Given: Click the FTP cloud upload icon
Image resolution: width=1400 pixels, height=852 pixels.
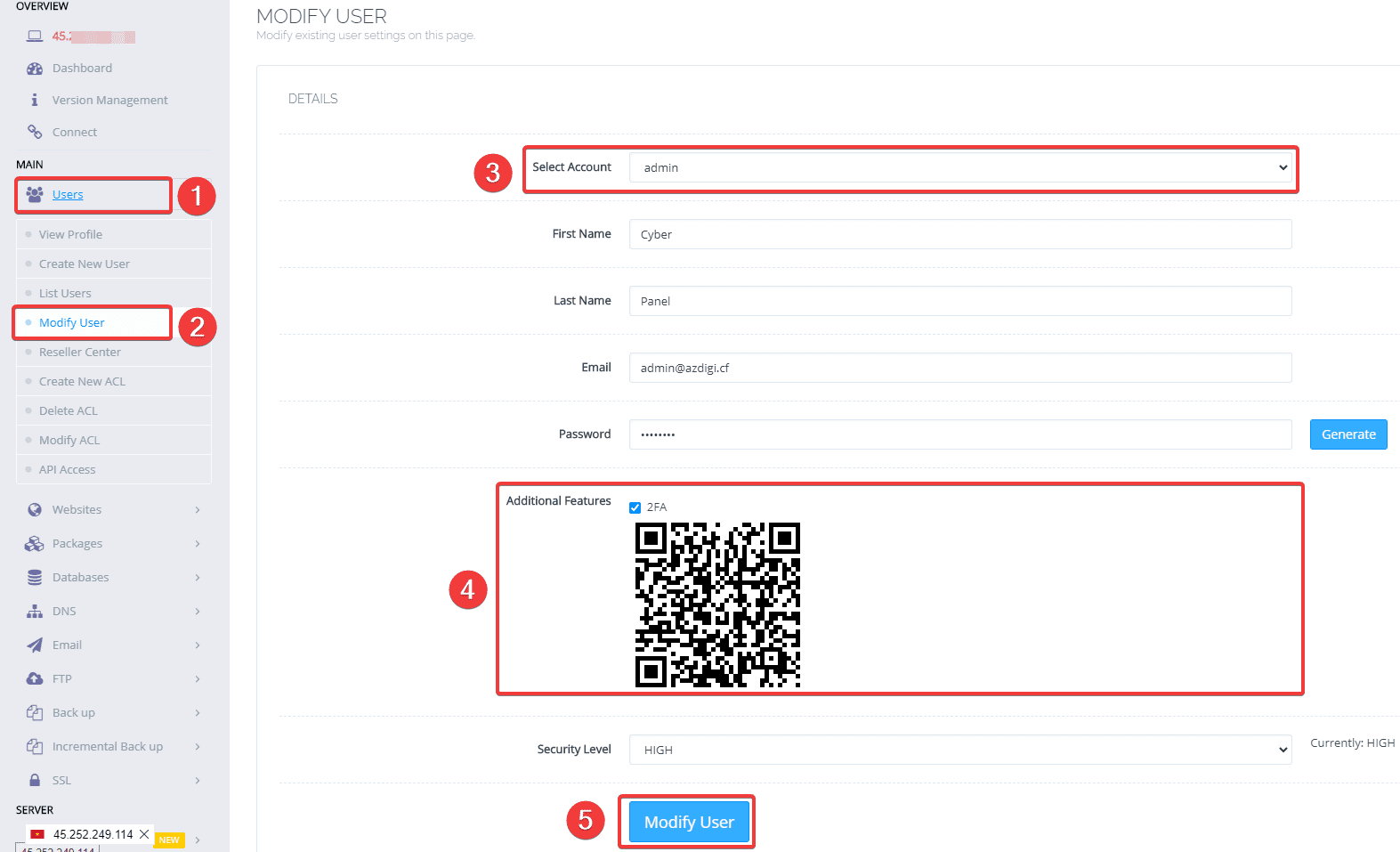Looking at the screenshot, I should [x=35, y=679].
